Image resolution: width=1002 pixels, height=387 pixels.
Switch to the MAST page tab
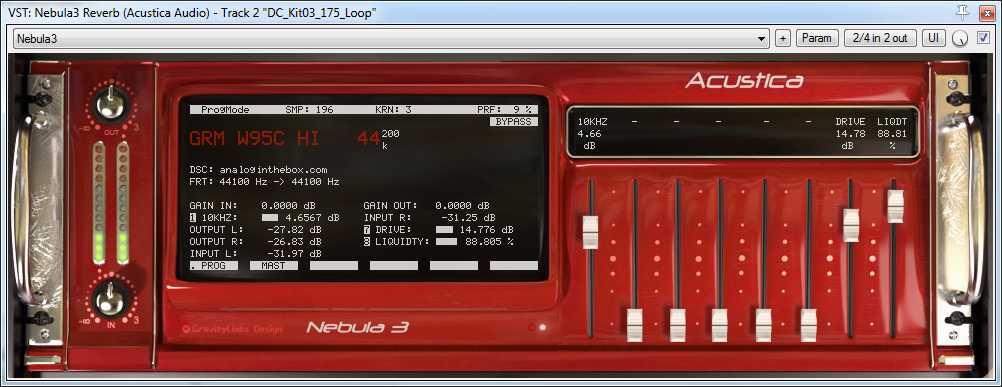pos(274,266)
